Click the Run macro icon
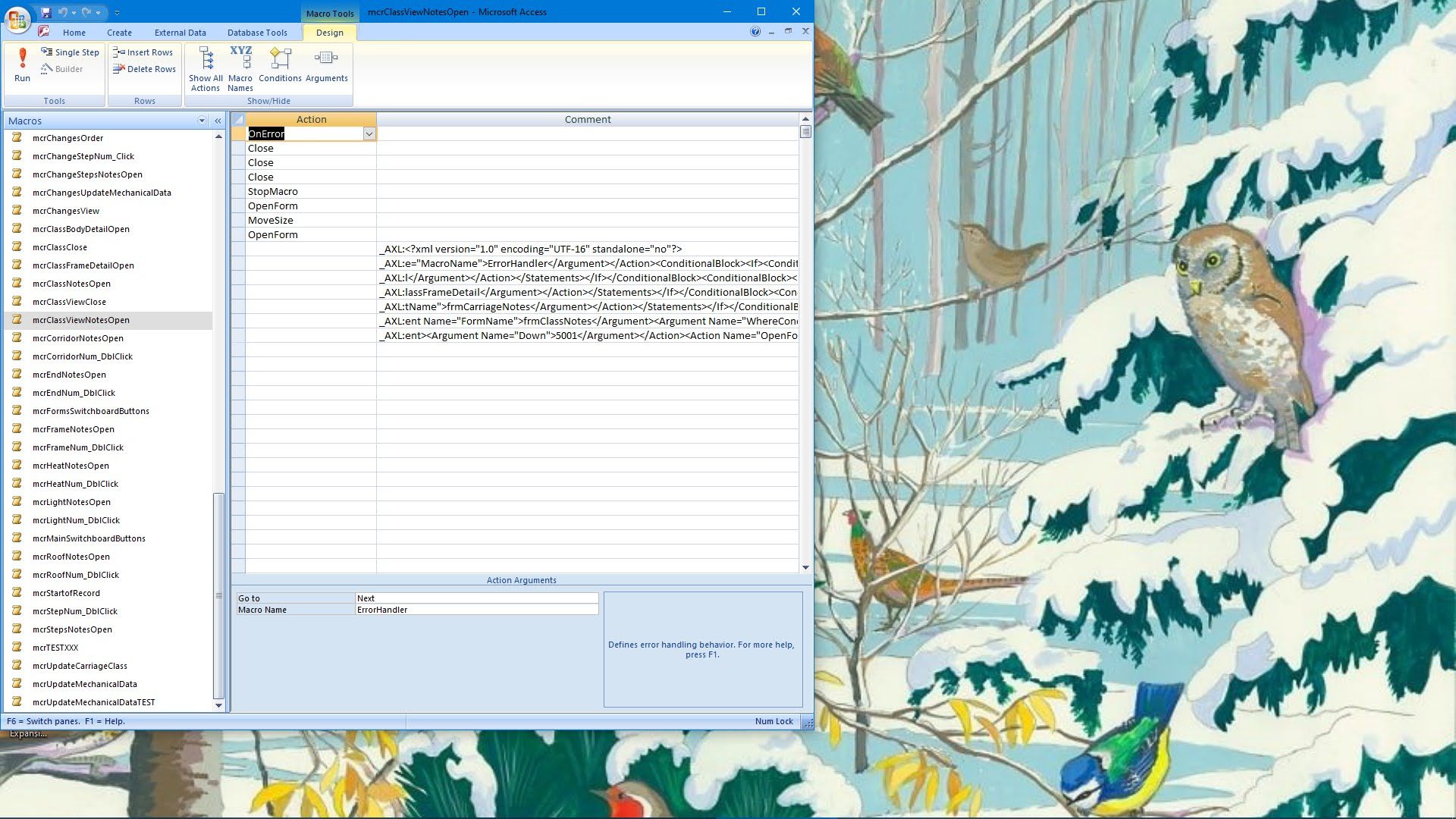1456x819 pixels. [x=23, y=64]
